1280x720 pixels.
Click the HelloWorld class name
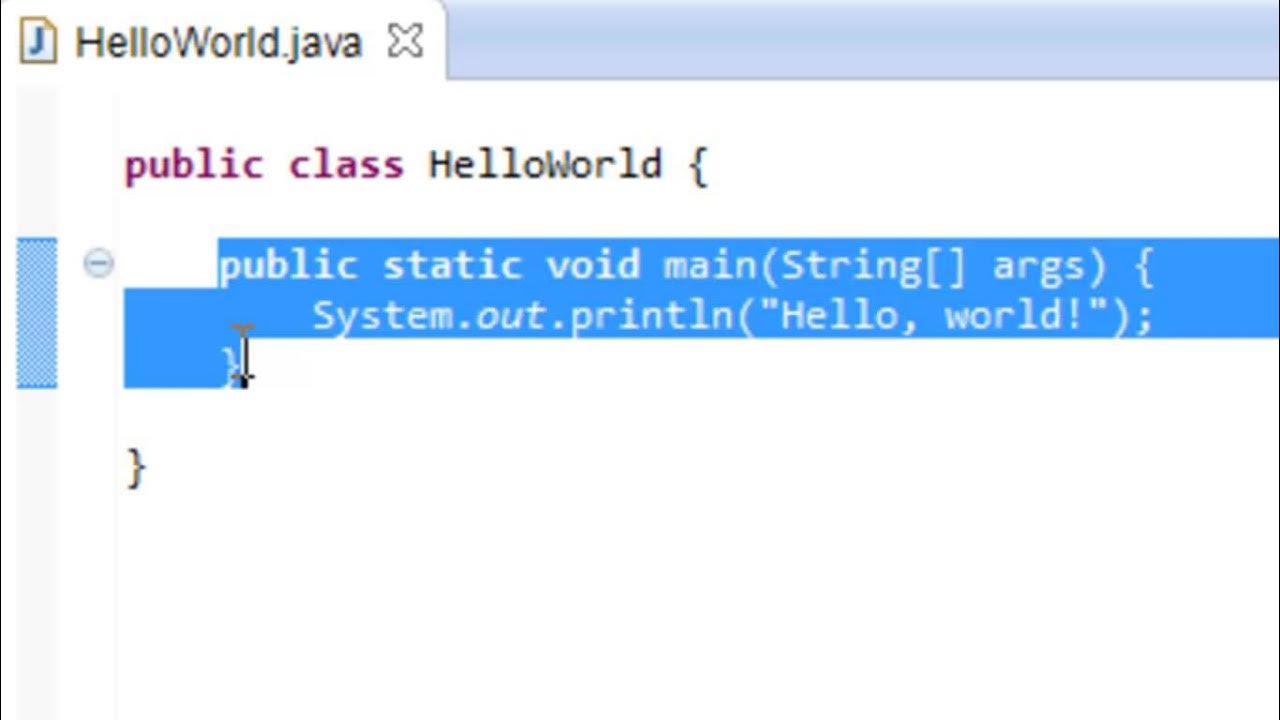click(545, 164)
